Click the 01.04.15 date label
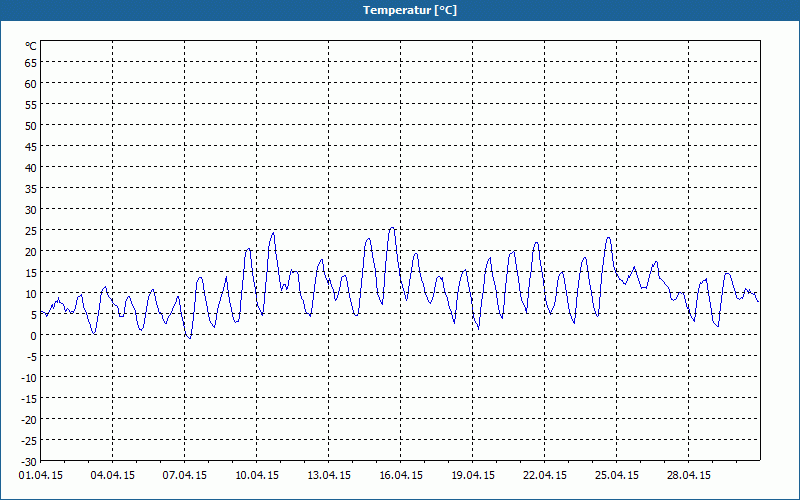 41,476
